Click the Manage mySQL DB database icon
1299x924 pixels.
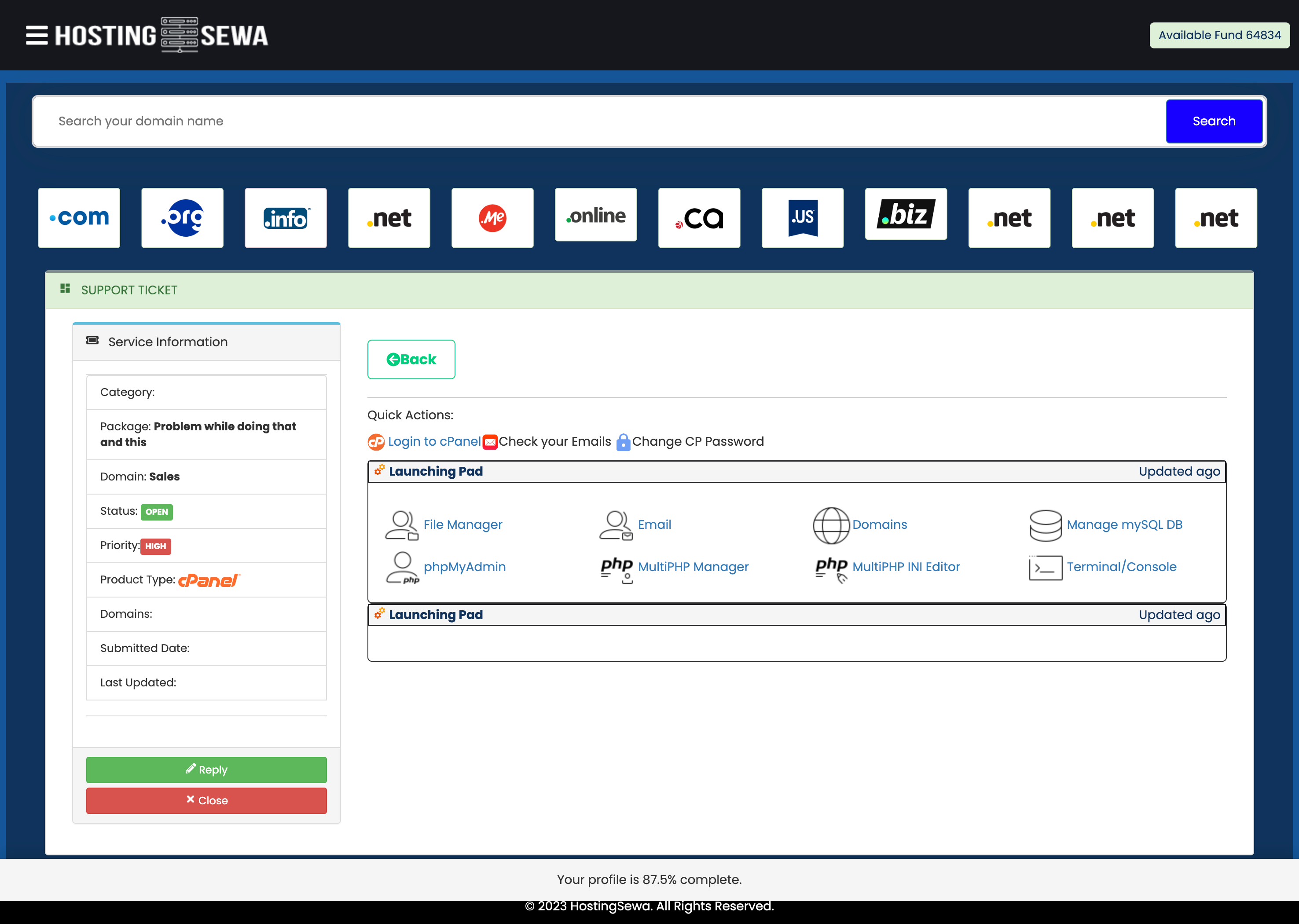[1045, 525]
